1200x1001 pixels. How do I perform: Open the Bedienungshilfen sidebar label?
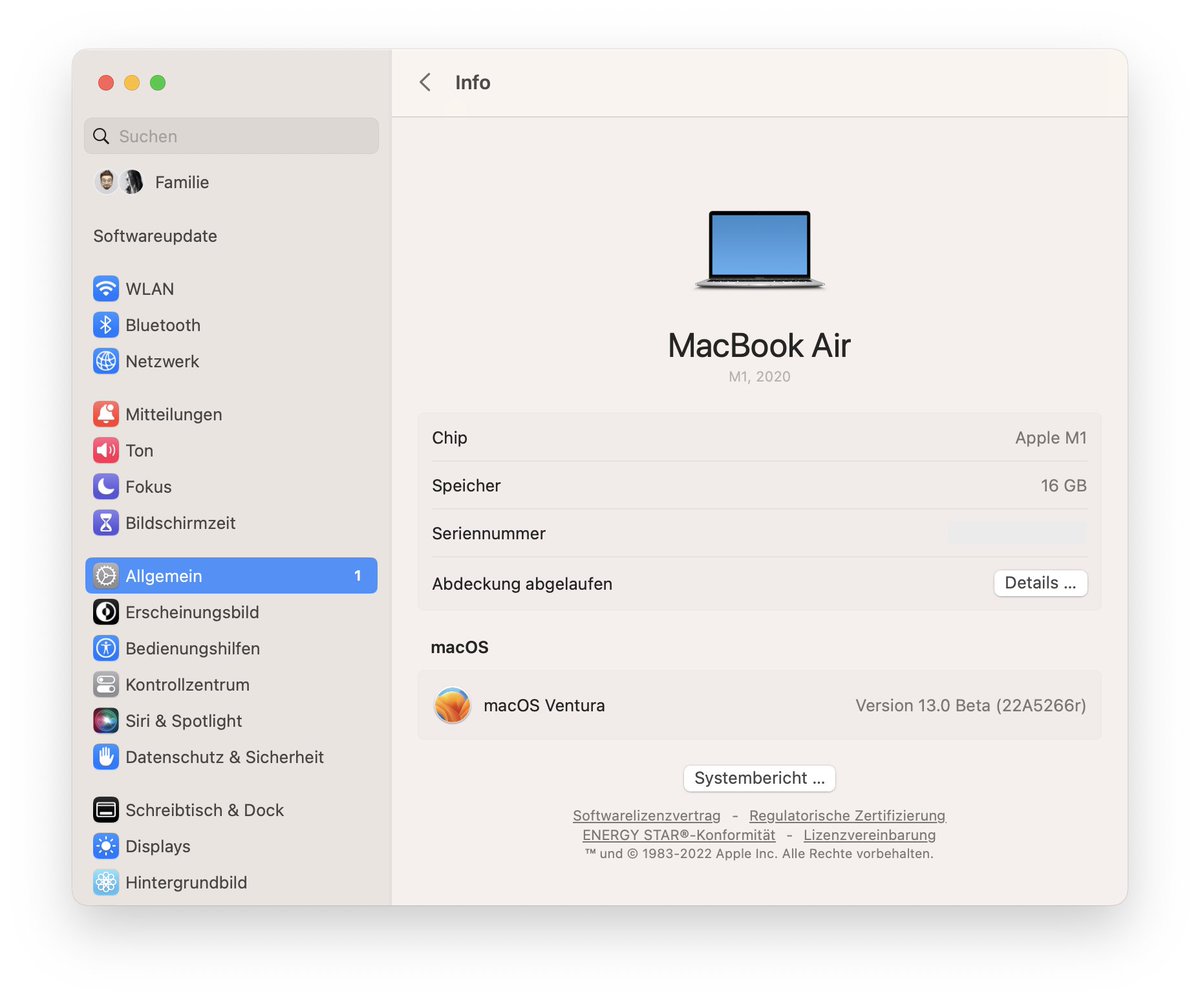click(193, 648)
